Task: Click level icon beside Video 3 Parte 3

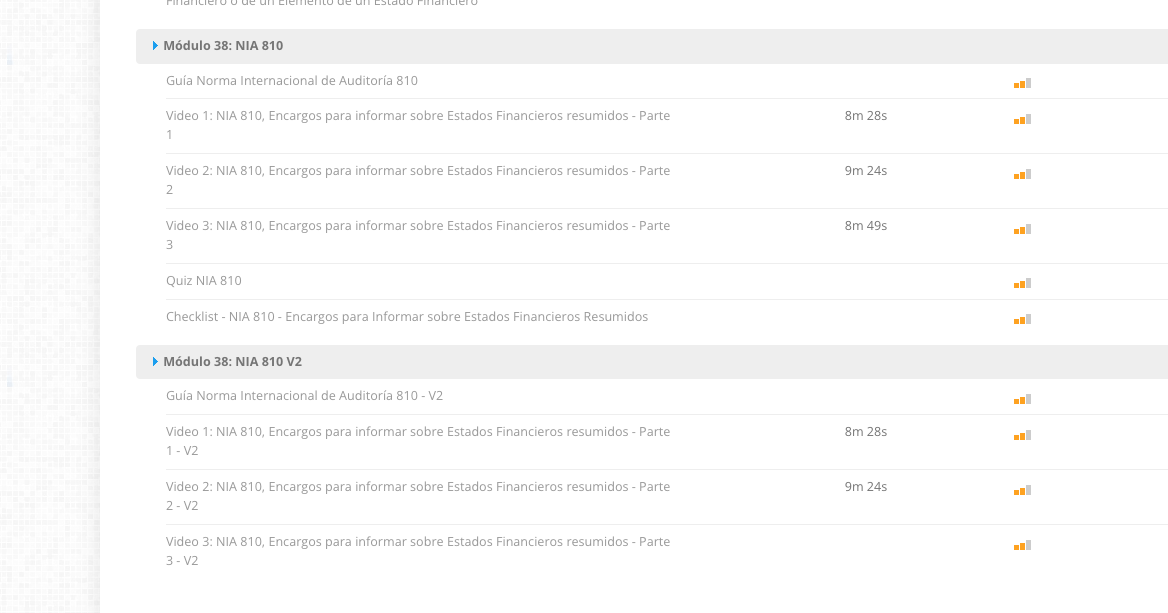Action: coord(1022,229)
